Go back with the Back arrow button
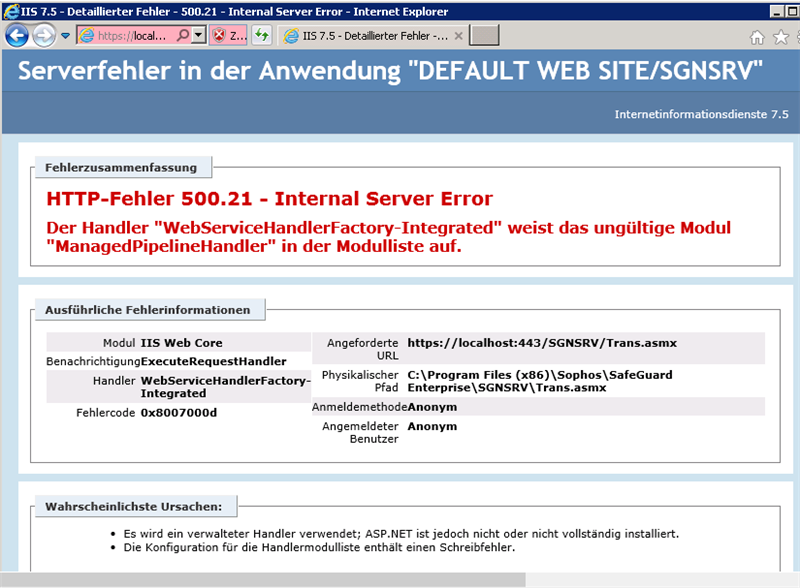Screen dimensions: 800x588 [16, 36]
